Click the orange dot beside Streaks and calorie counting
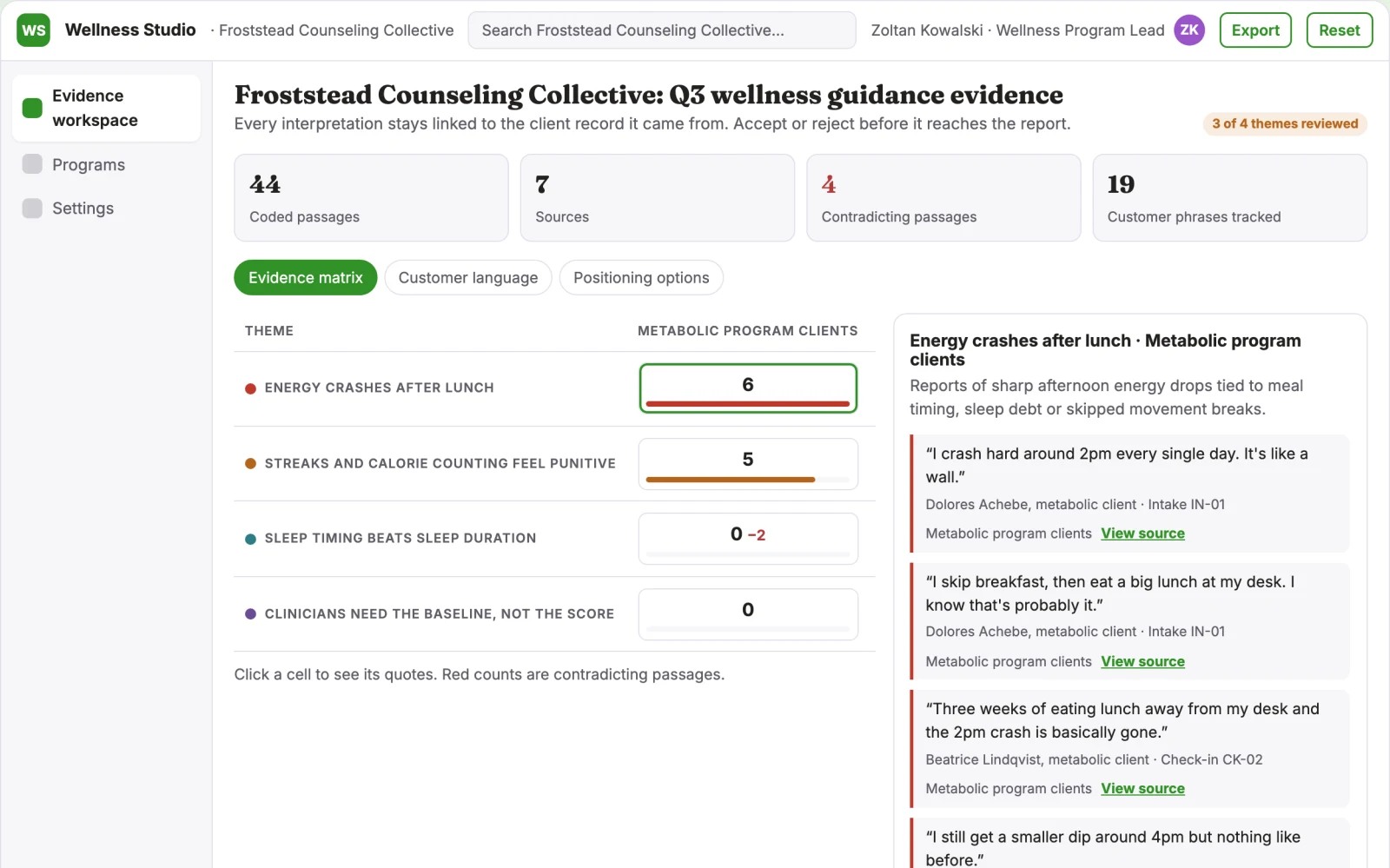Image resolution: width=1390 pixels, height=868 pixels. (x=250, y=463)
